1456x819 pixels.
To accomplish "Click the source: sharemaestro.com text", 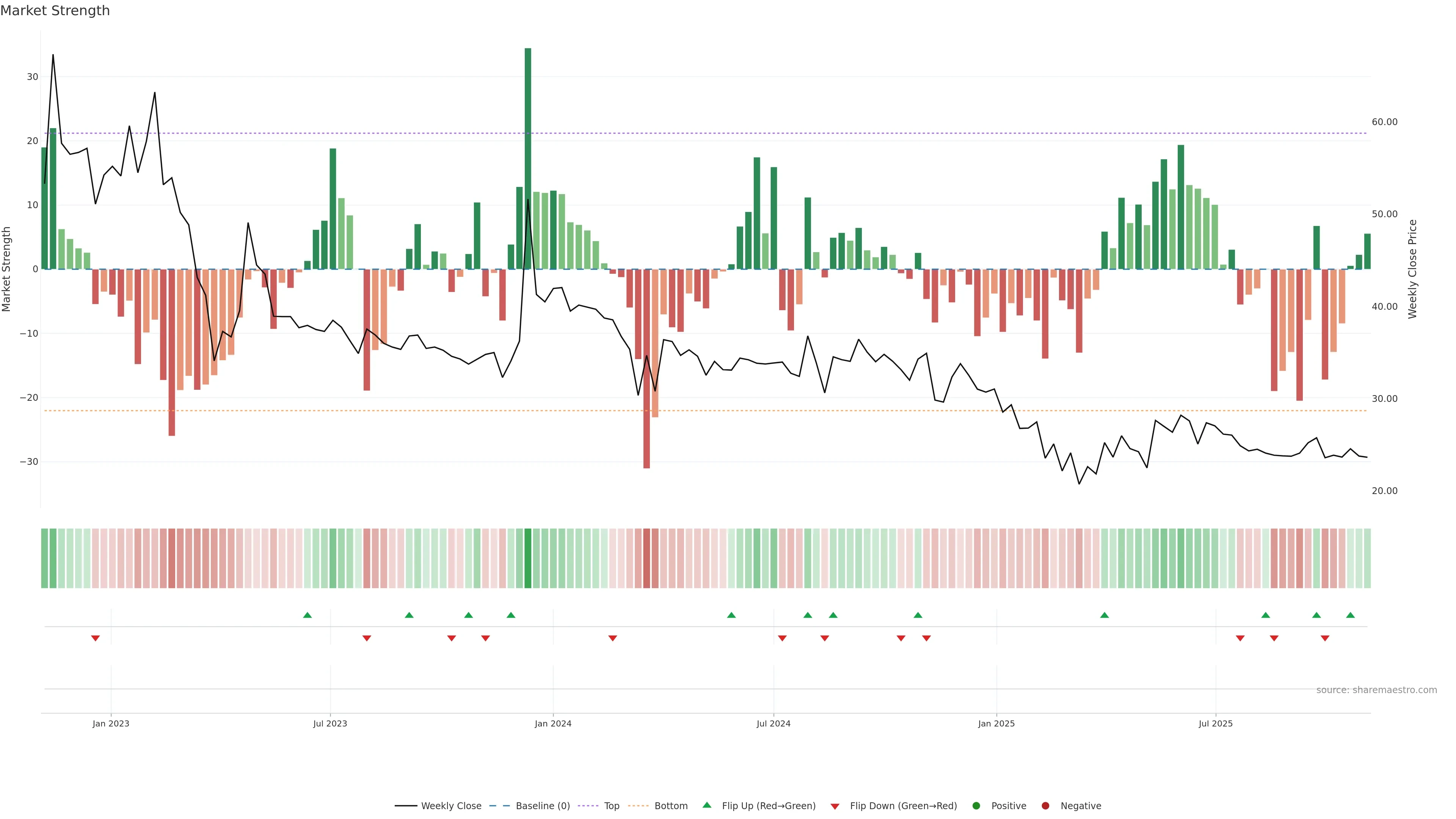I will coord(1376,690).
